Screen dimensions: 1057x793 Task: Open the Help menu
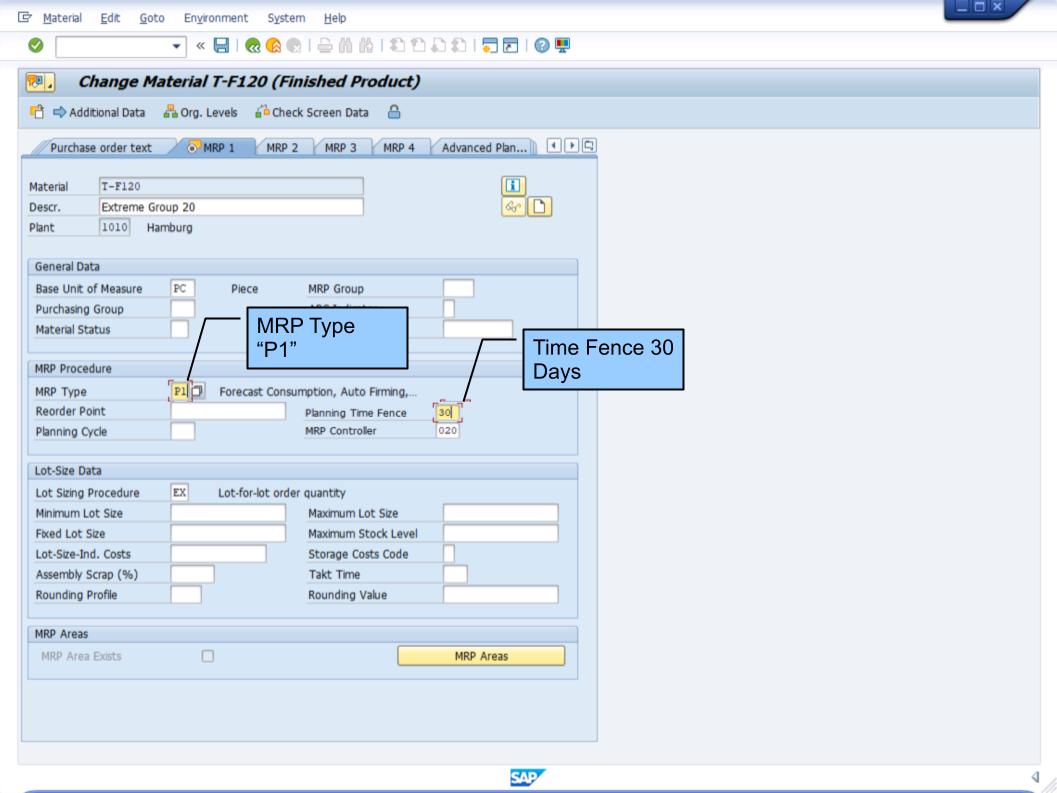334,18
